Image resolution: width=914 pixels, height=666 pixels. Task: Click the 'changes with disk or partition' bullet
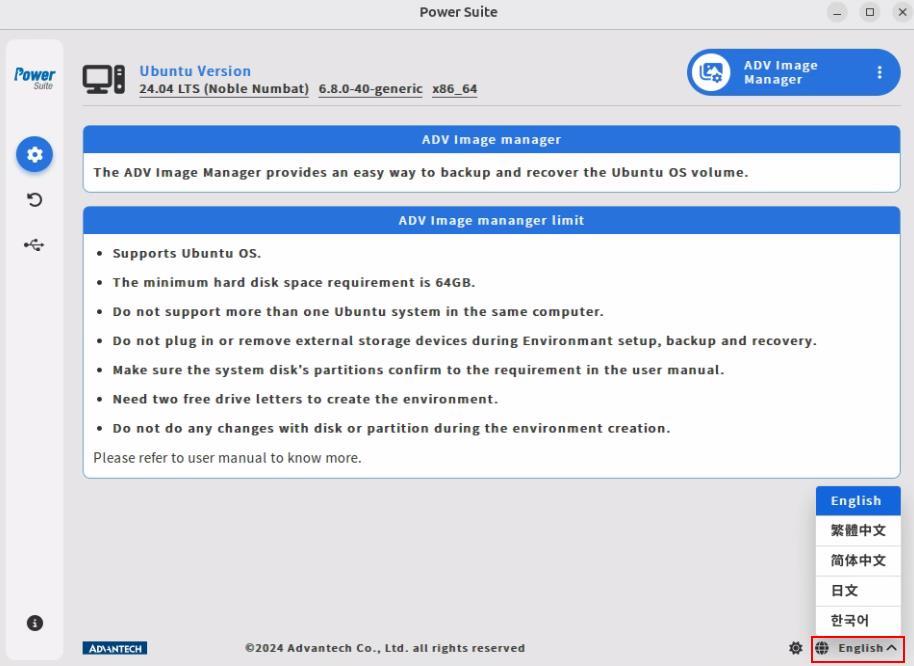point(391,428)
